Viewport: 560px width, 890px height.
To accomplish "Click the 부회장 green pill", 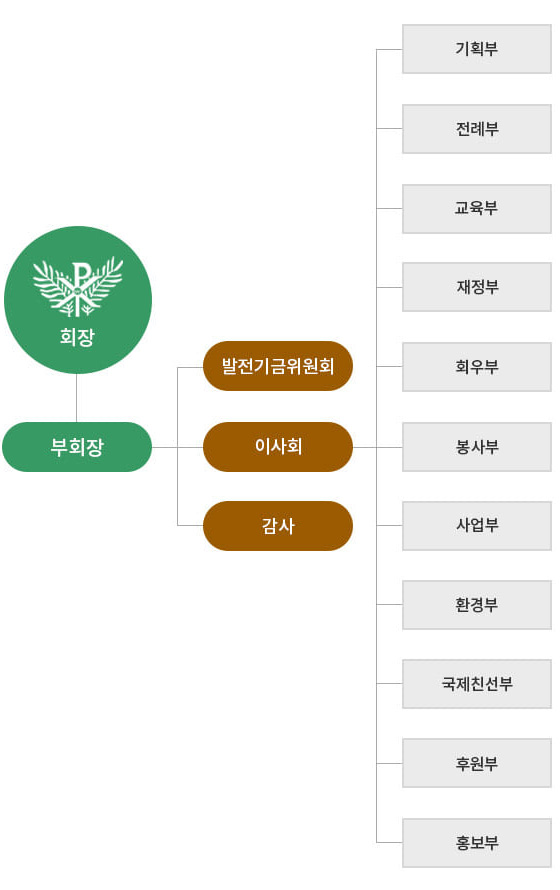I will (77, 447).
